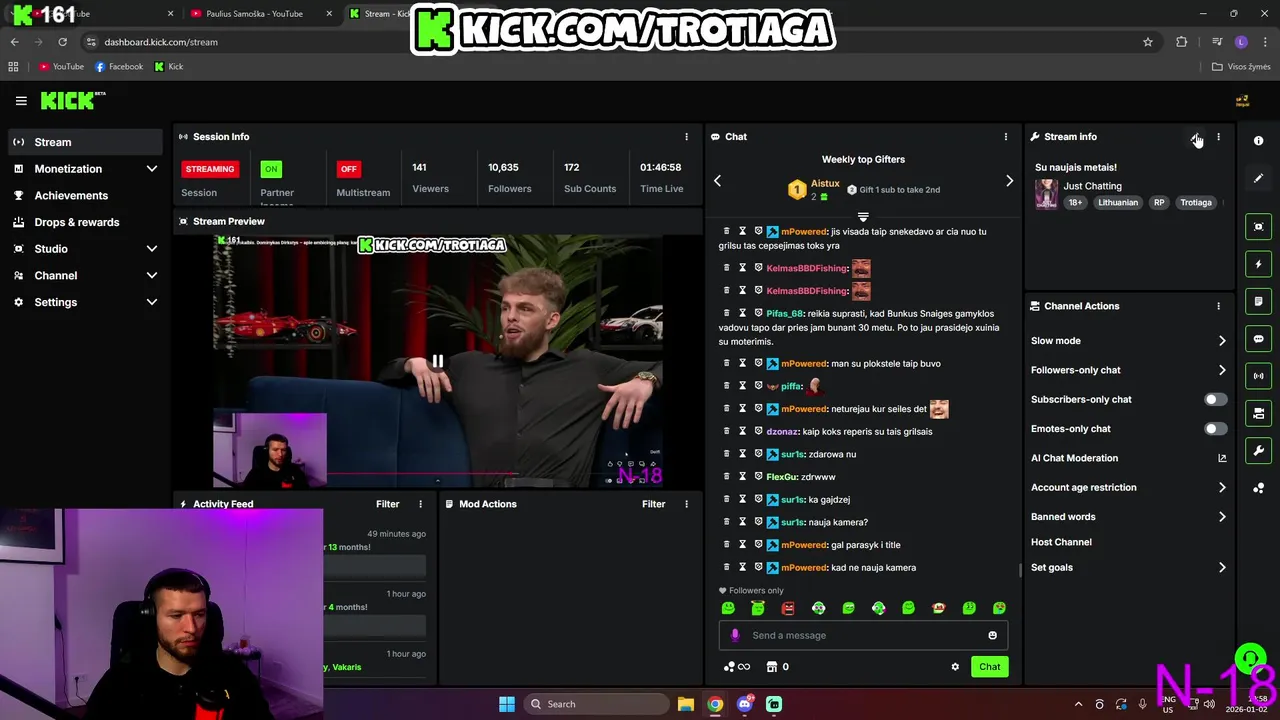Toggle the document widget icon in right sidebar
Screen dimensions: 1280x720
pyautogui.click(x=1259, y=301)
